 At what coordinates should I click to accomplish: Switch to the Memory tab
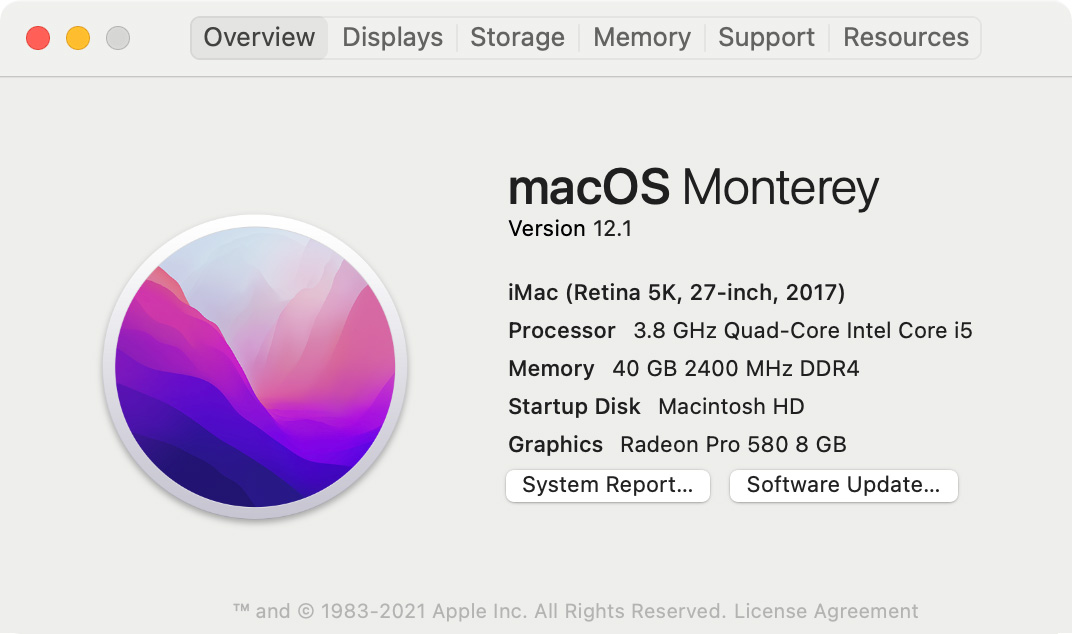642,38
